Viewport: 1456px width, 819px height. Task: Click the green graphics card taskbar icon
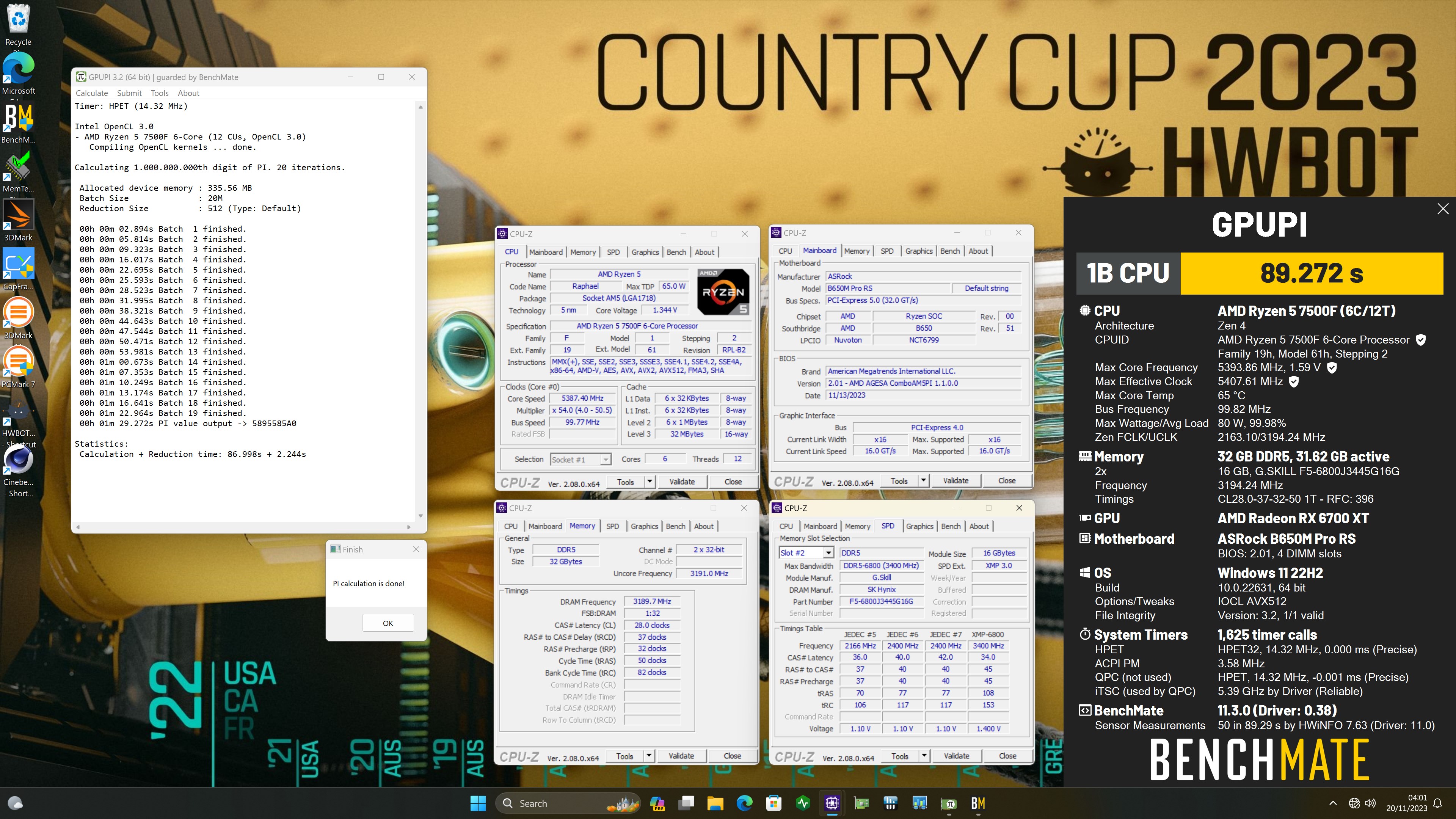pyautogui.click(x=861, y=803)
